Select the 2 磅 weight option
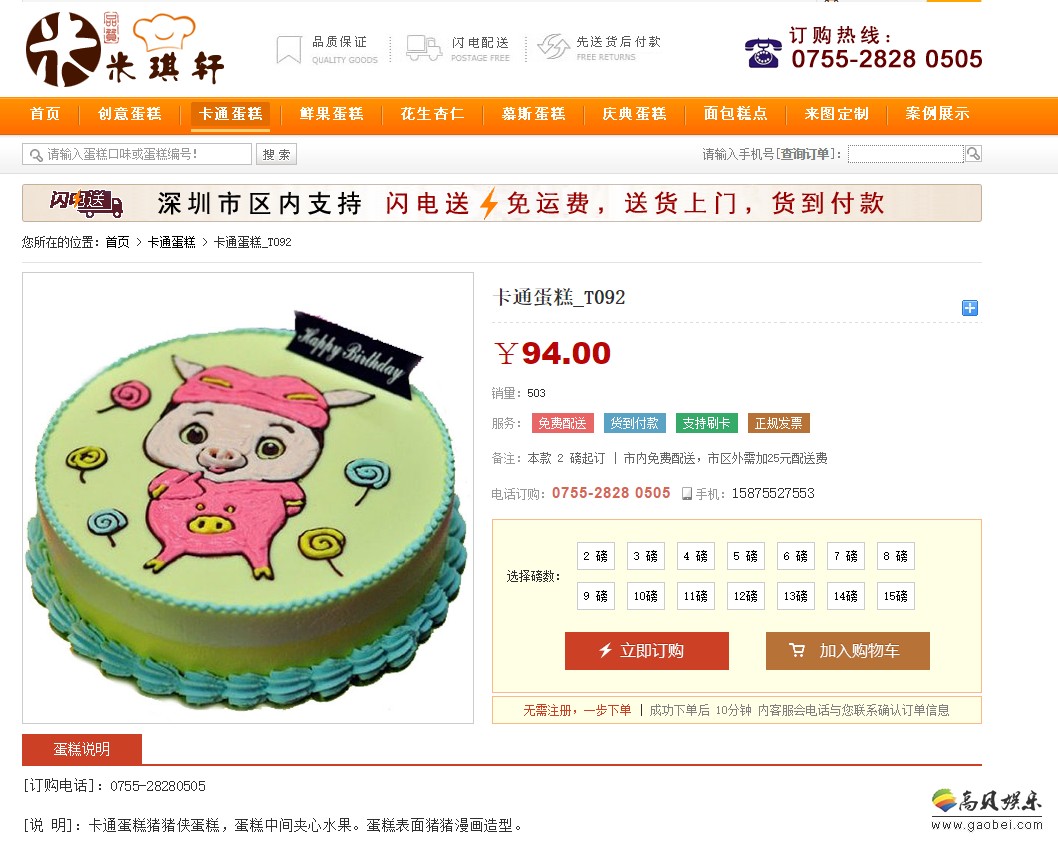This screenshot has height=848, width=1058. pos(596,556)
